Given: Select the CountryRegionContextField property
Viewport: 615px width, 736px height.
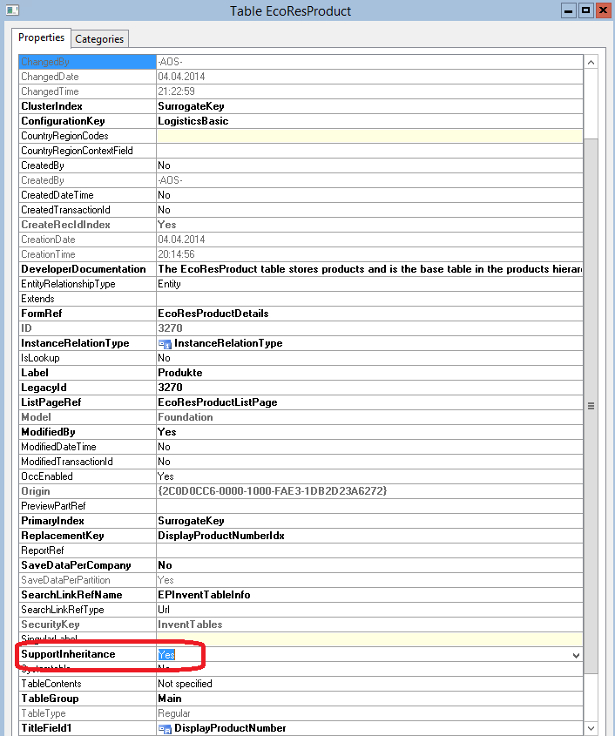Looking at the screenshot, I should pos(77,151).
